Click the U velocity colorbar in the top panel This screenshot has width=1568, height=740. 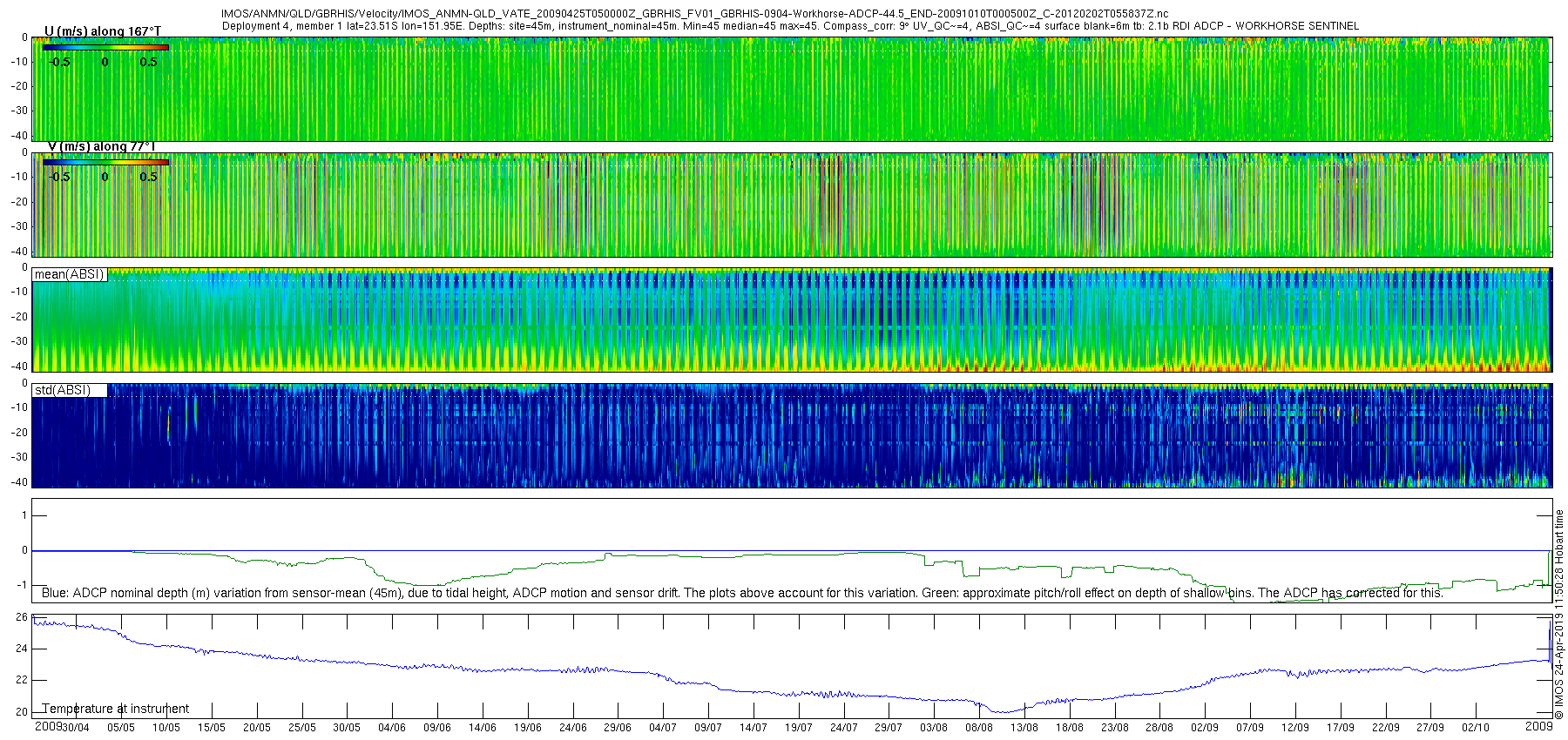pyautogui.click(x=105, y=47)
